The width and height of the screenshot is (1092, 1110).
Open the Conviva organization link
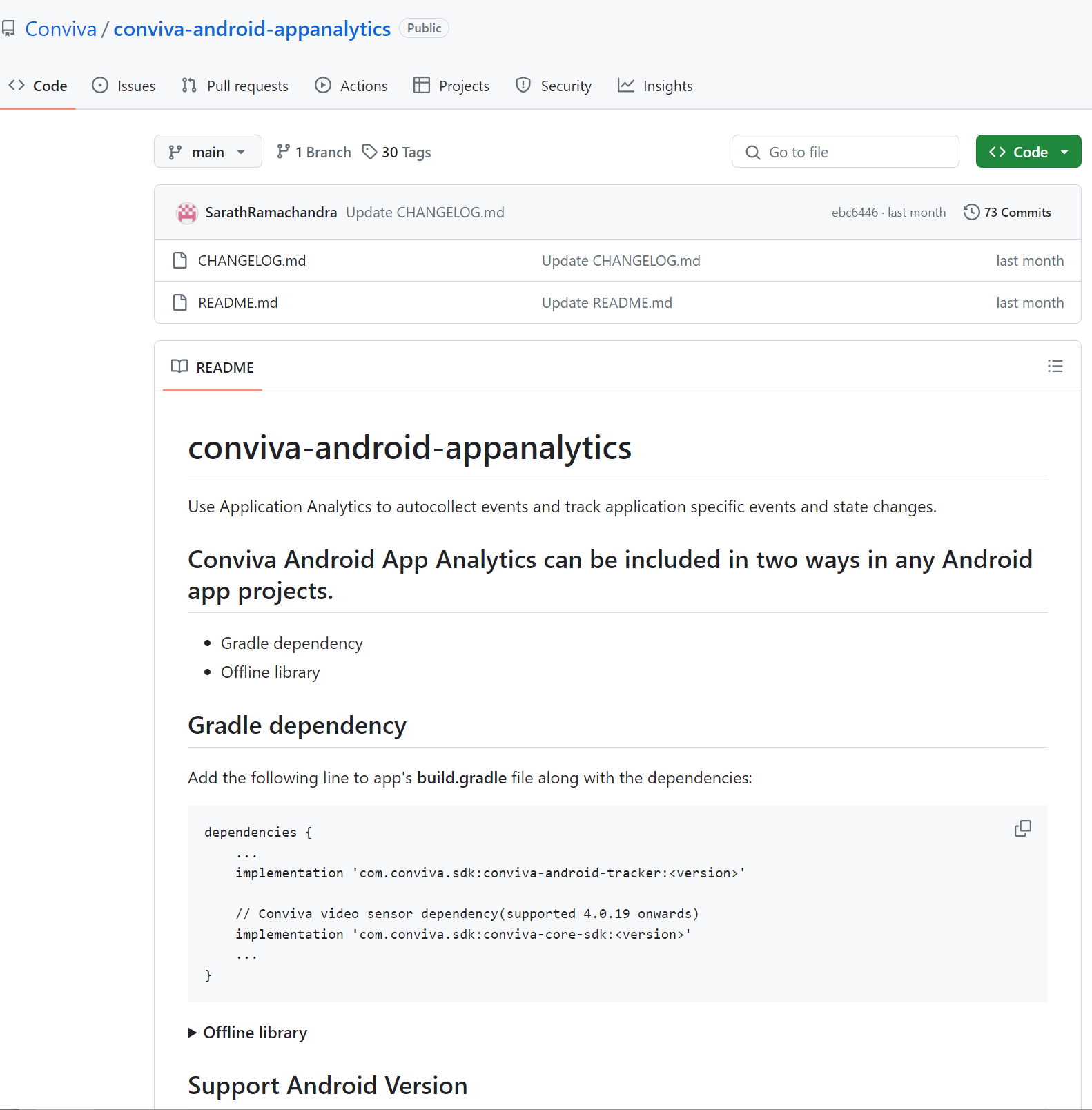pyautogui.click(x=61, y=29)
